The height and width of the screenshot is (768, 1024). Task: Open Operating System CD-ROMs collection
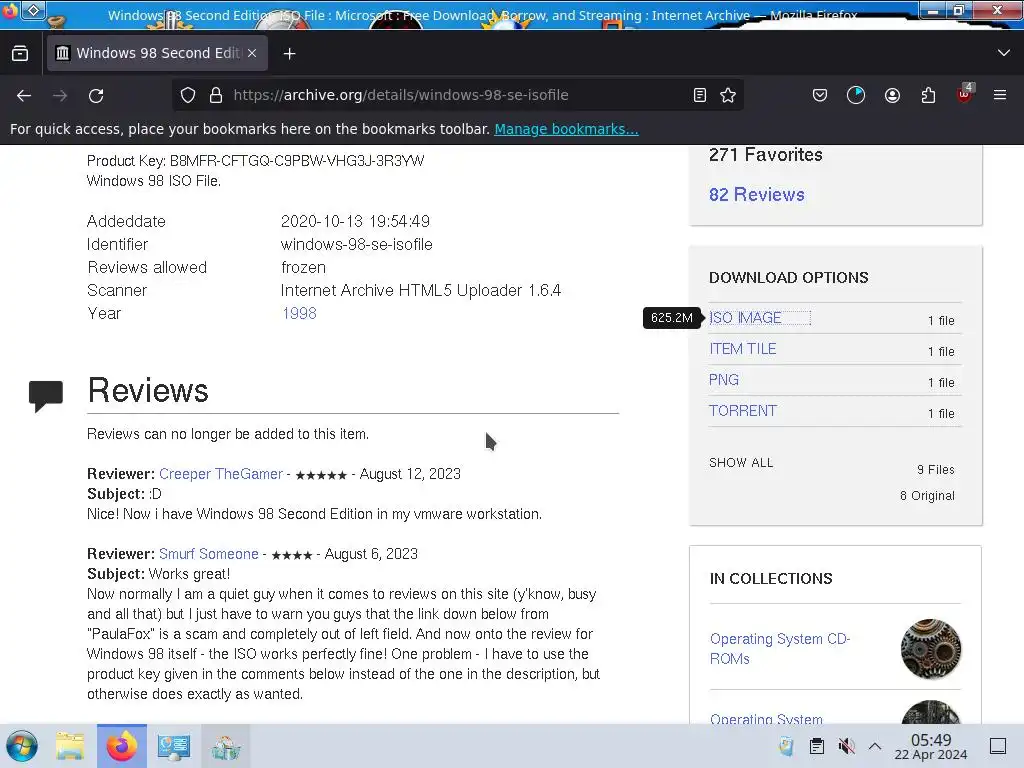780,648
